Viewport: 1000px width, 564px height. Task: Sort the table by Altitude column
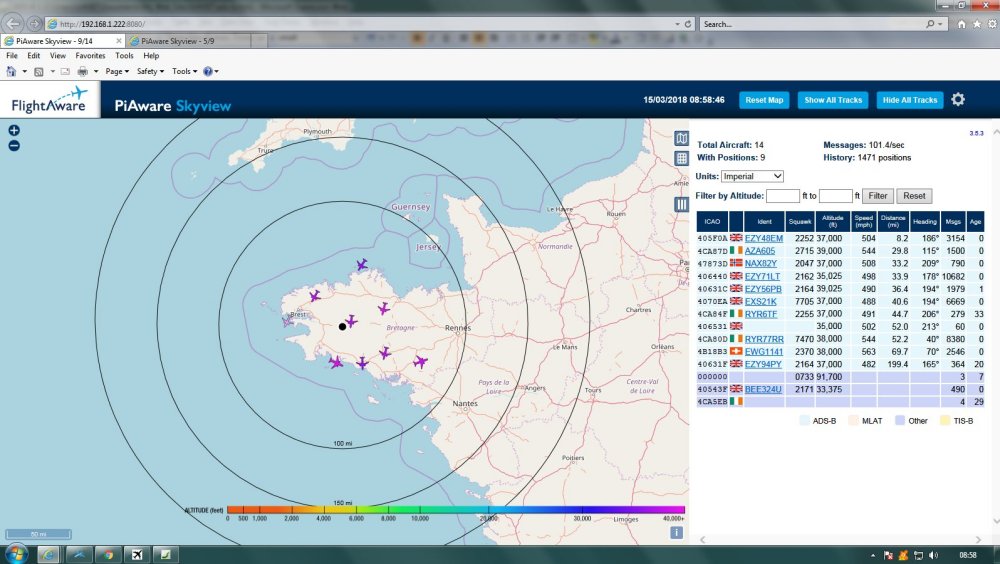tap(832, 222)
